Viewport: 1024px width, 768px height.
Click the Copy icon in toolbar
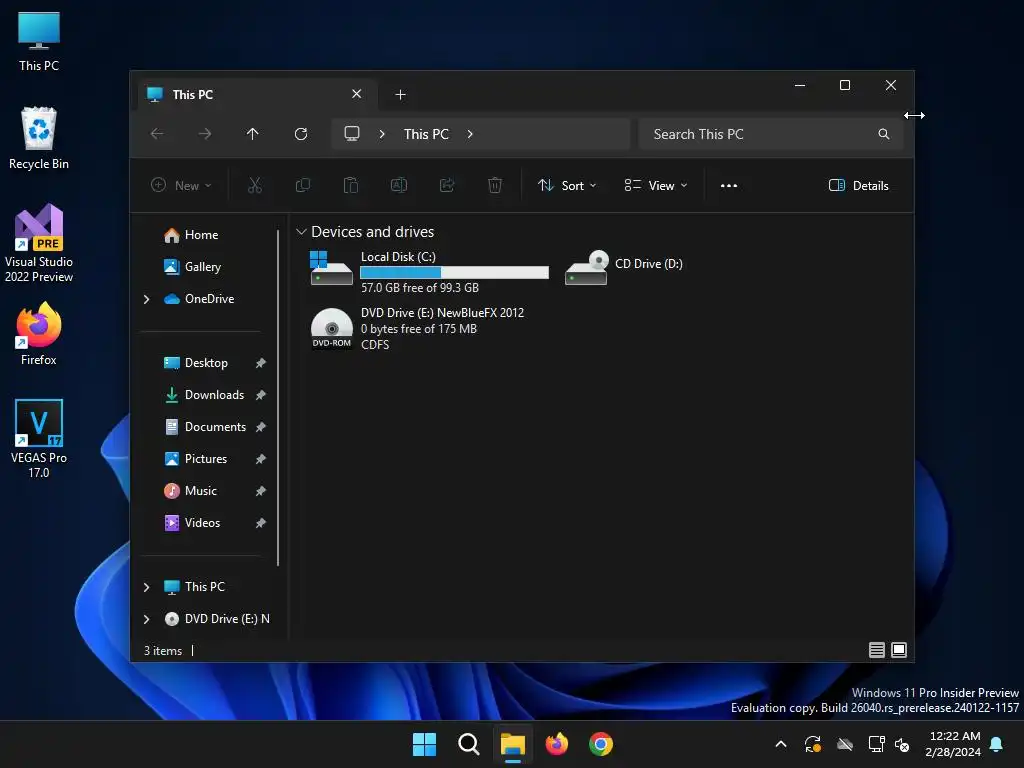tap(303, 185)
